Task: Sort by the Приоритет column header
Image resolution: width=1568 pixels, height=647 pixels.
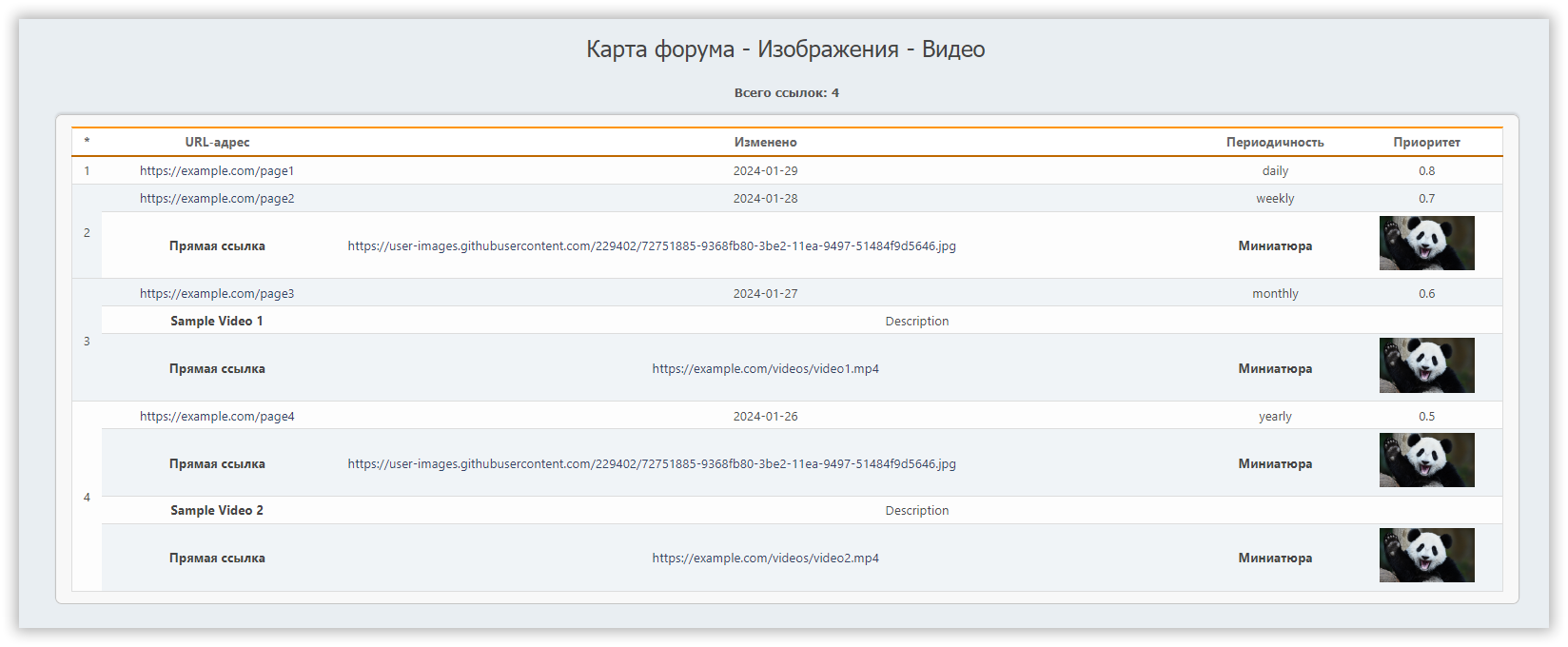Action: coord(1426,143)
